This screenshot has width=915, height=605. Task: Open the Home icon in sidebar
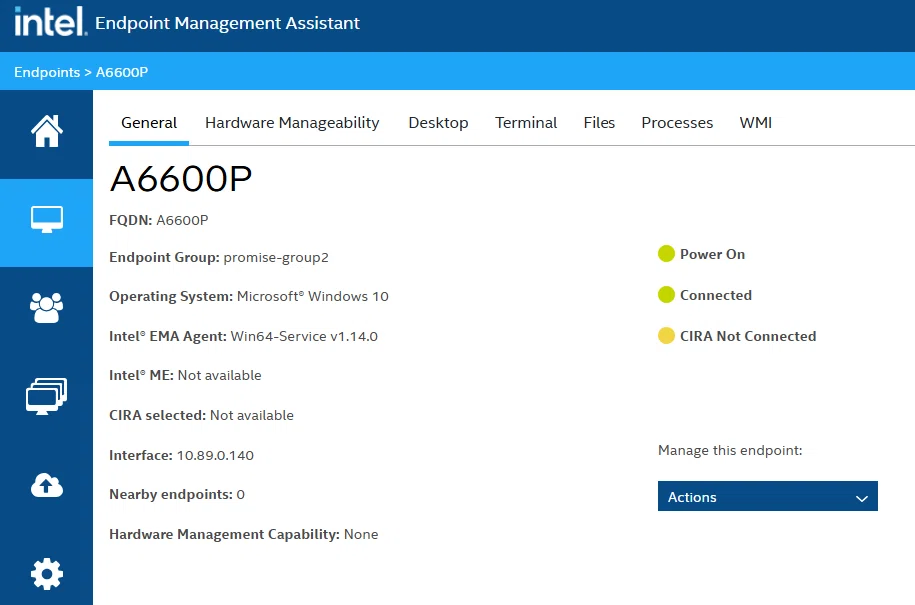click(47, 131)
